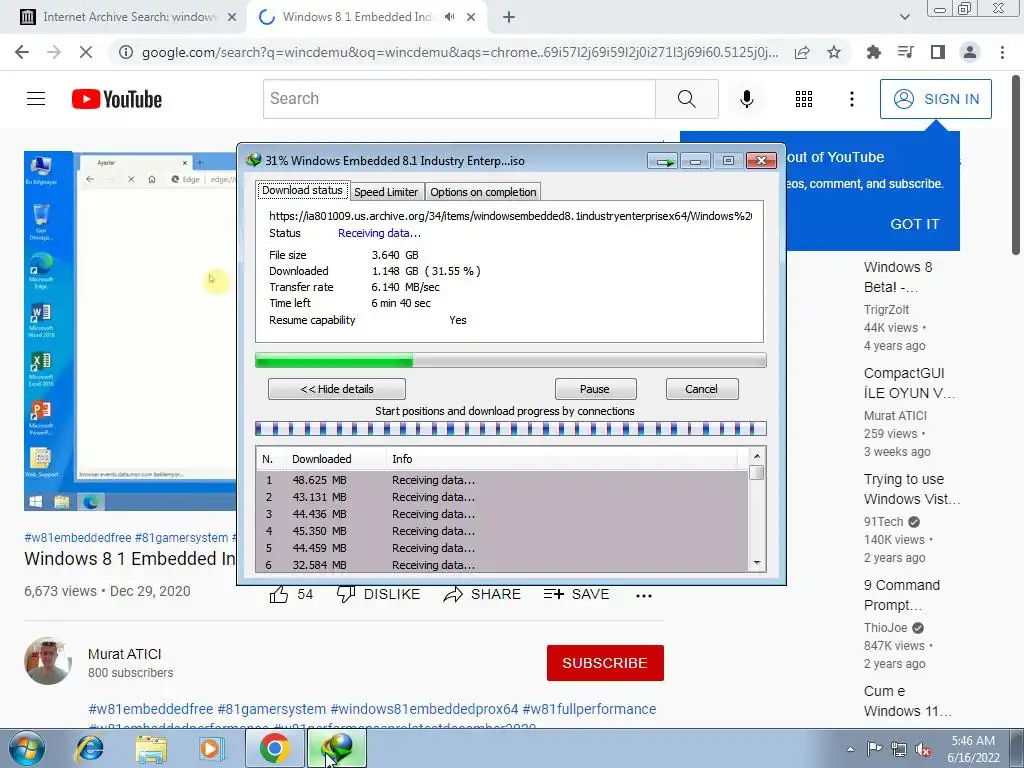Open the Chrome extensions puzzle icon

pyautogui.click(x=873, y=52)
